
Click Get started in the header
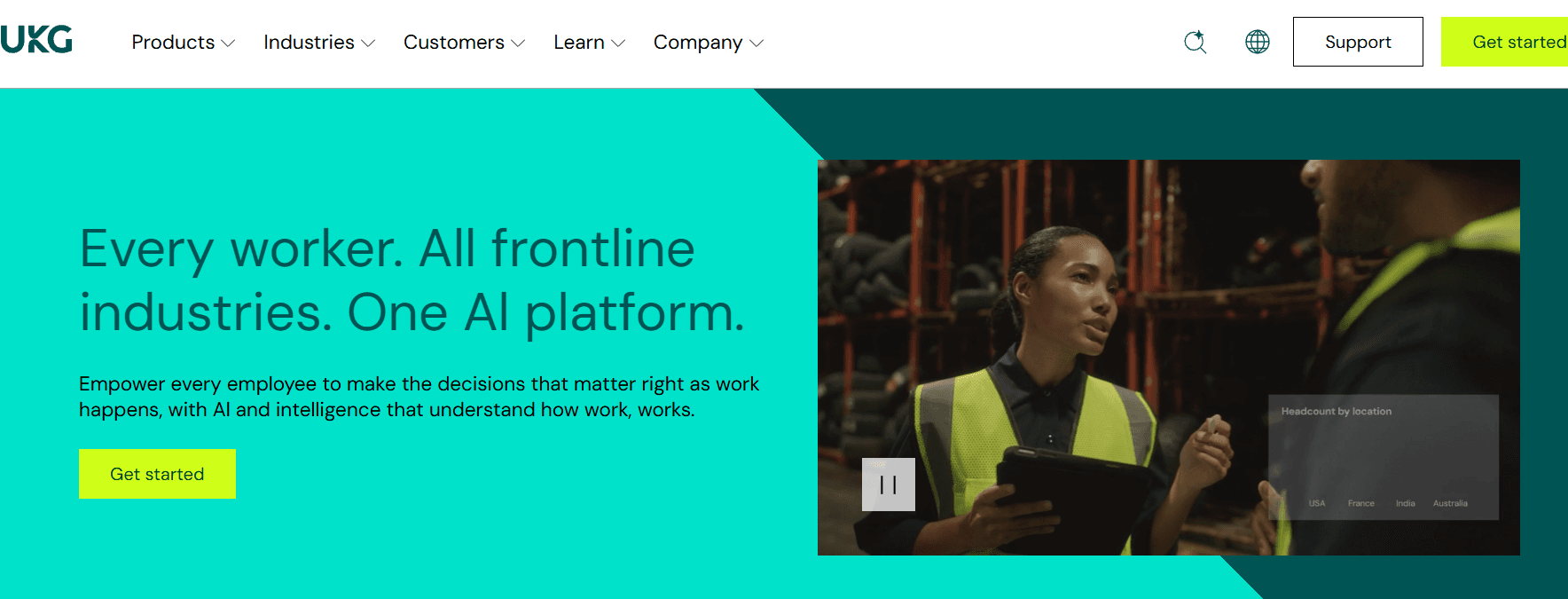[x=1505, y=42]
